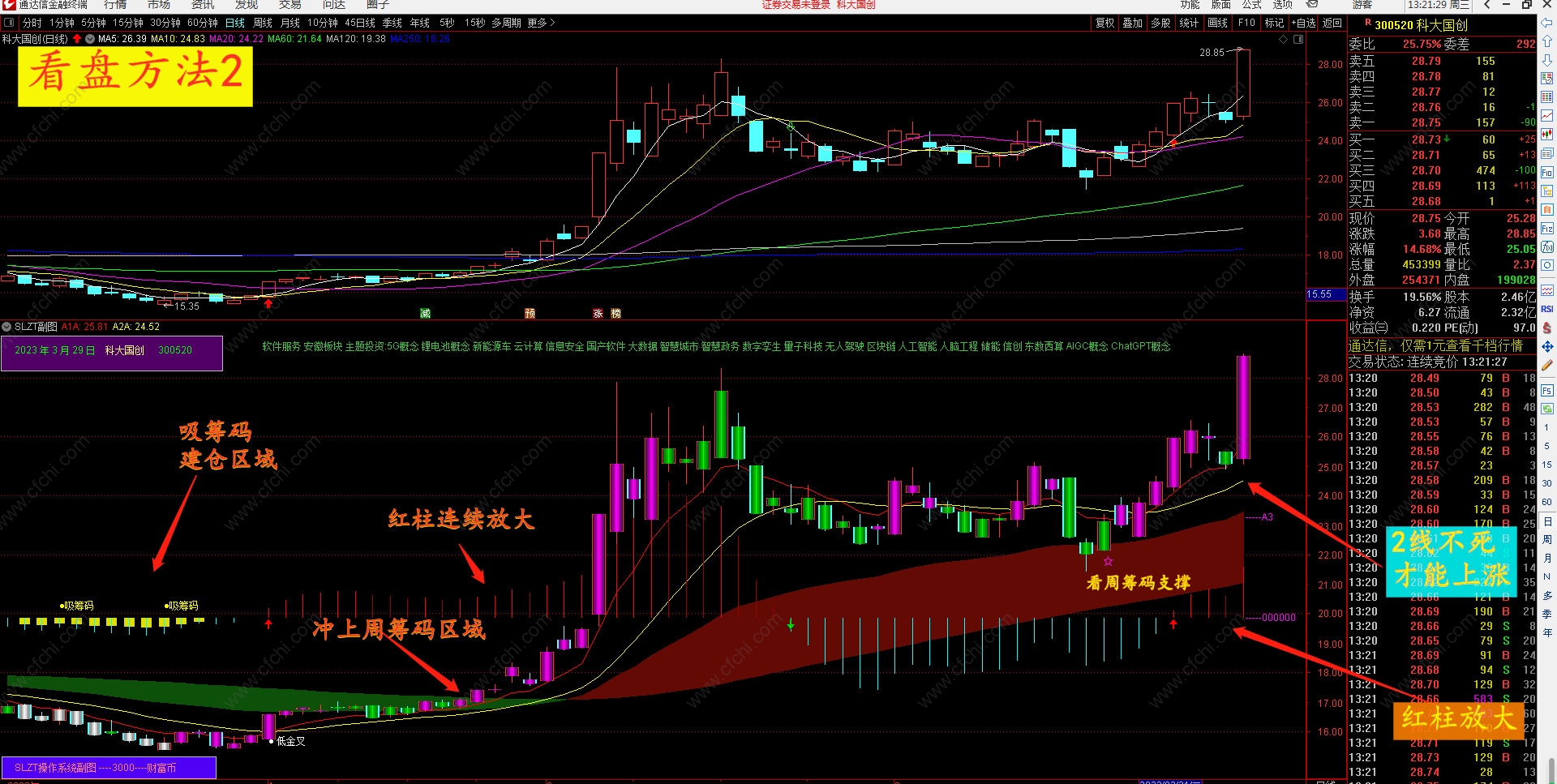This screenshot has height=784, width=1557.
Task: Open the 行情 menu
Action: point(115,5)
